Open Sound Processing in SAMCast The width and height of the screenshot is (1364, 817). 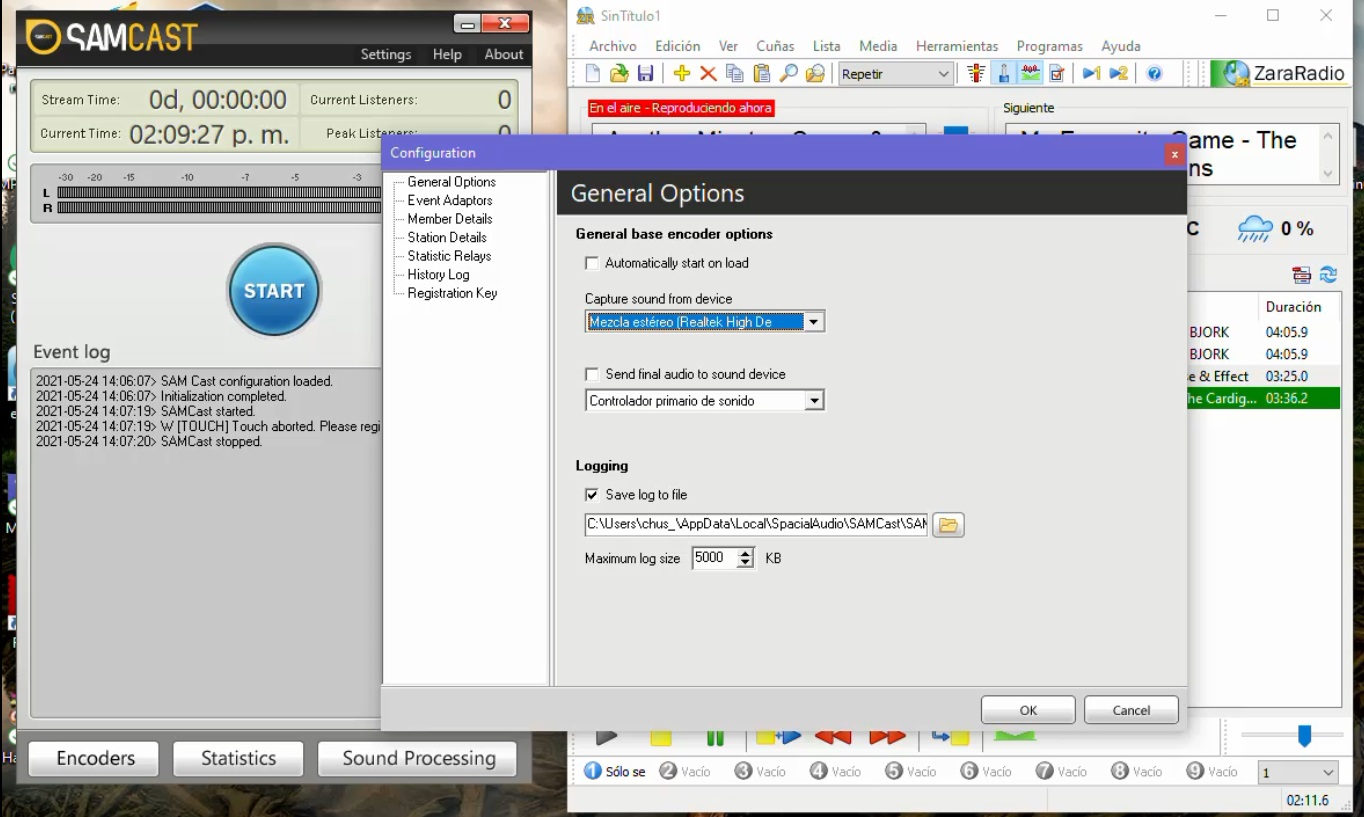tap(418, 758)
